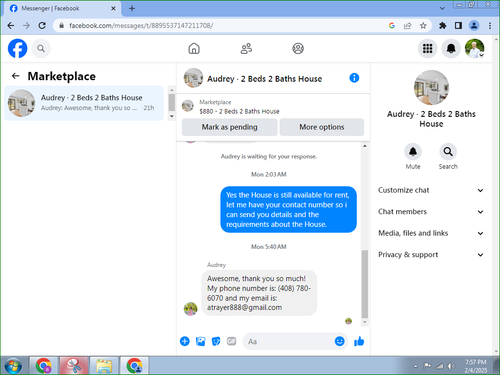Open the account profile picture menu

coord(475,49)
